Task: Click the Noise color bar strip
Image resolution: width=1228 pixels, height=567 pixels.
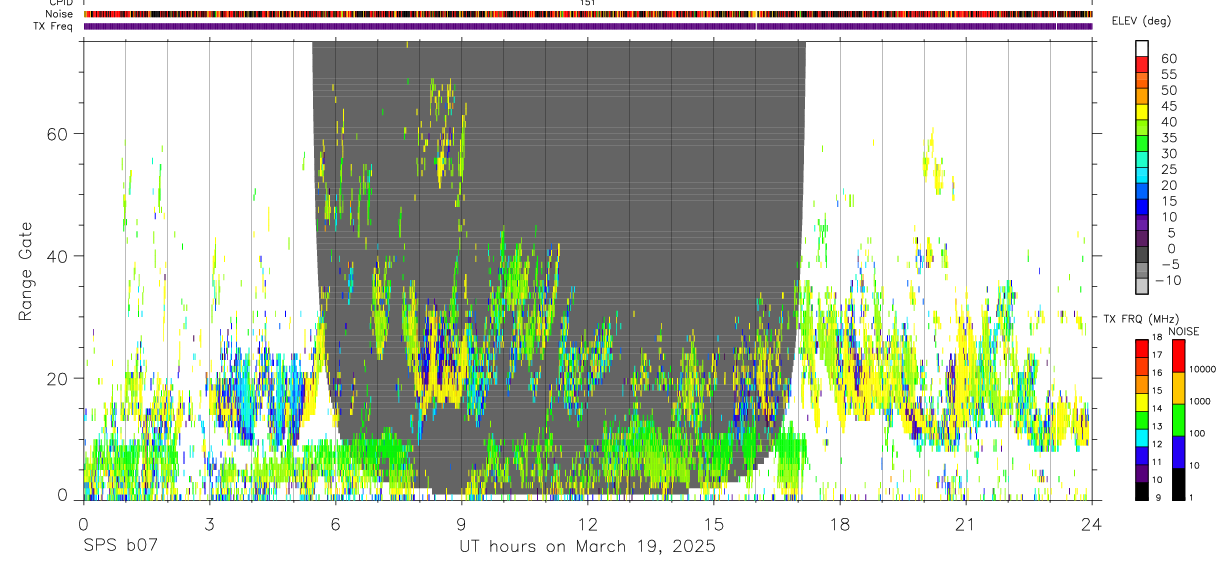Action: [588, 14]
